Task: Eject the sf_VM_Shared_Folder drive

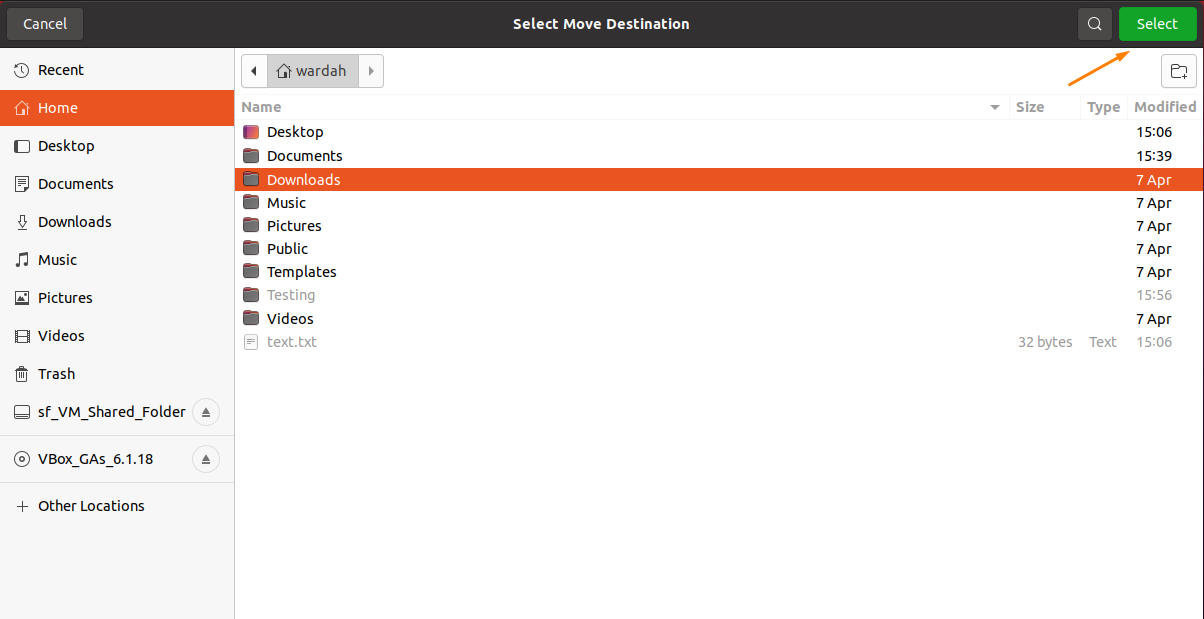Action: pos(206,411)
